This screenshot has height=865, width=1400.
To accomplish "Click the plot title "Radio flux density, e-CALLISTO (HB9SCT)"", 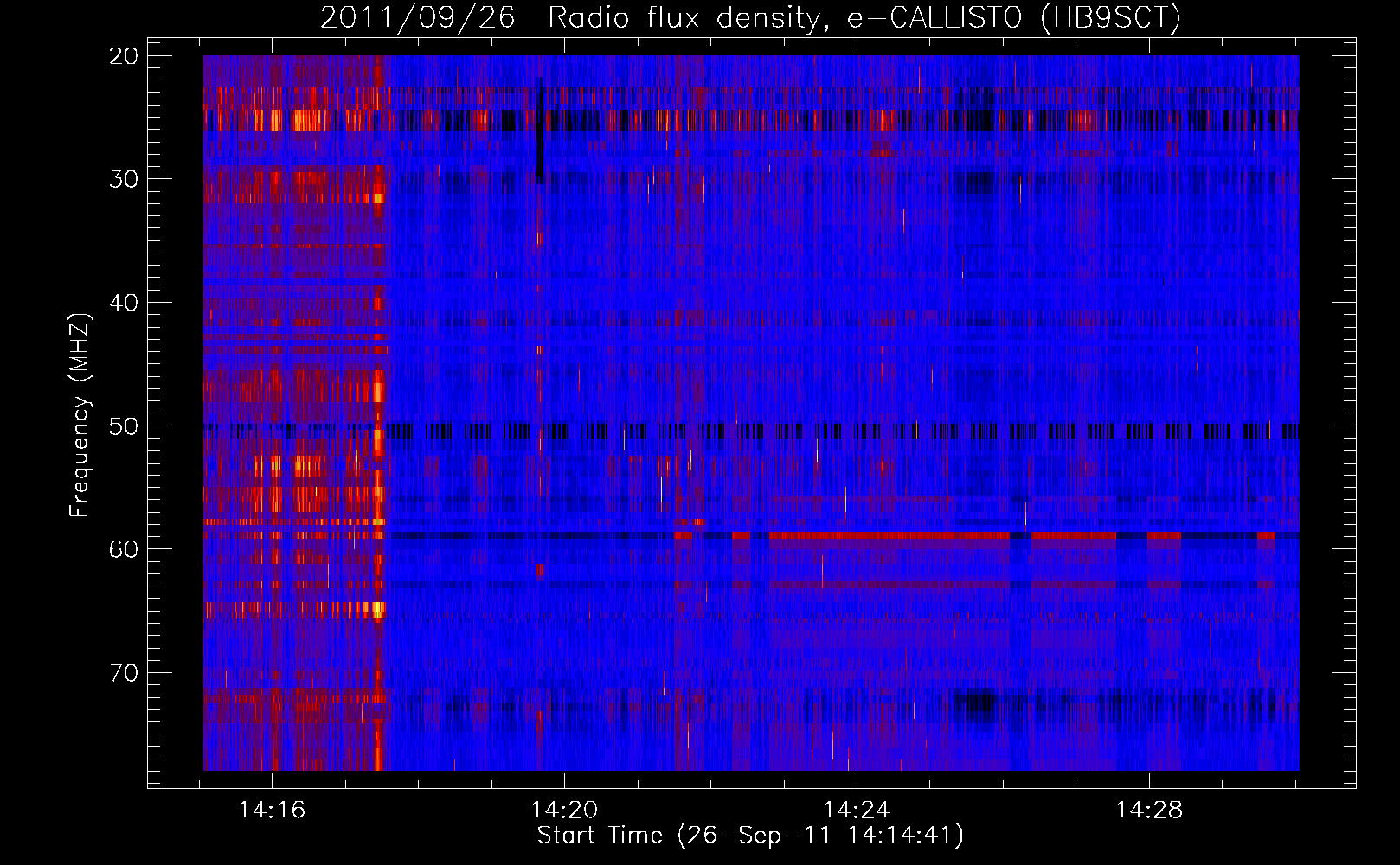I will tap(864, 17).
